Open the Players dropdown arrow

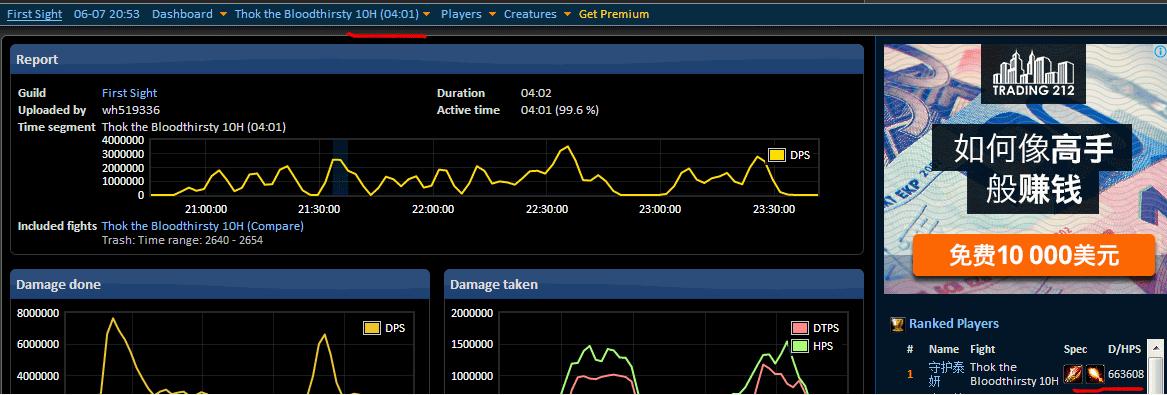[x=492, y=14]
